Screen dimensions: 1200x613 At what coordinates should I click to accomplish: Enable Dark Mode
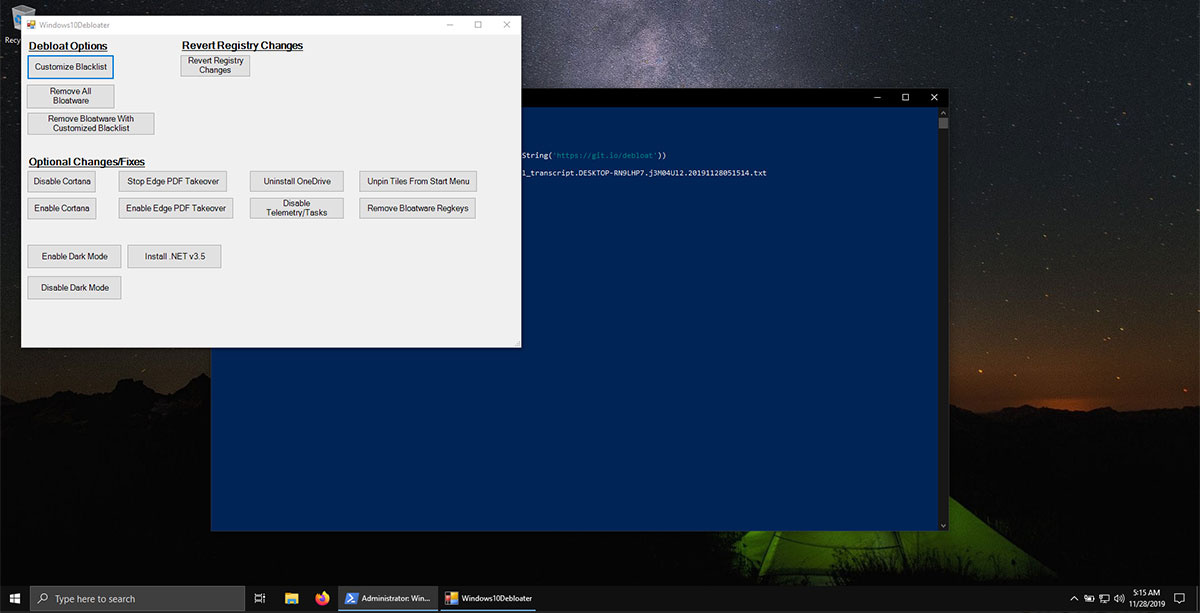point(74,256)
